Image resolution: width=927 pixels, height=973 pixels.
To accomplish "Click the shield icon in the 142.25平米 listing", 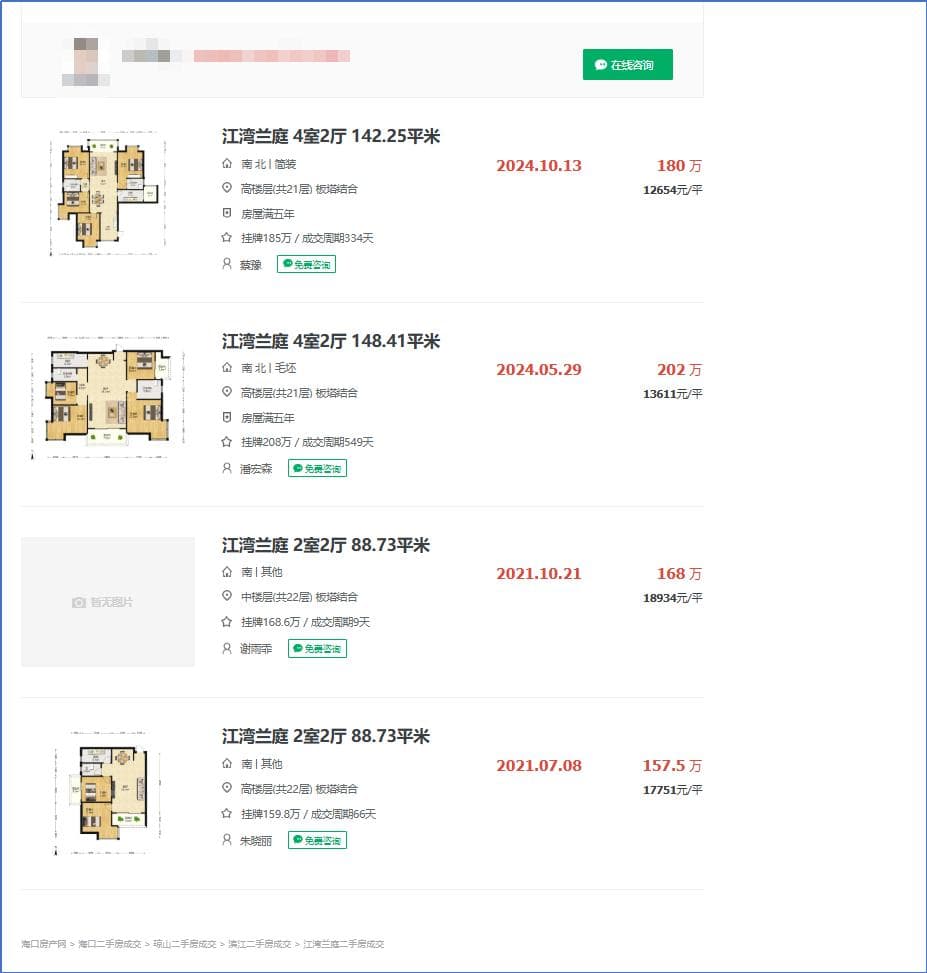I will coord(227,214).
